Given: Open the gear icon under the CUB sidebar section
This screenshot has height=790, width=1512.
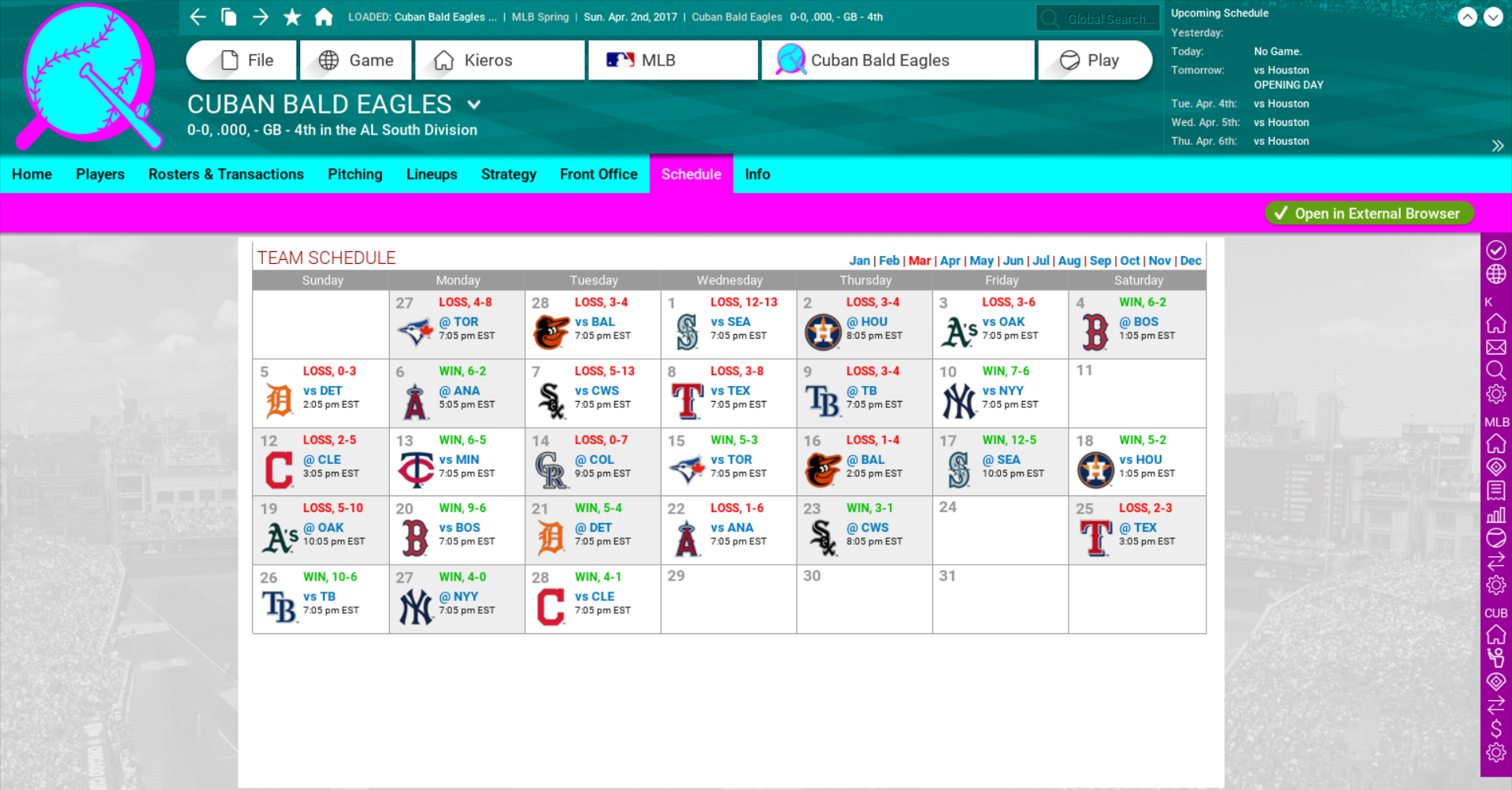Looking at the screenshot, I should pos(1496,753).
